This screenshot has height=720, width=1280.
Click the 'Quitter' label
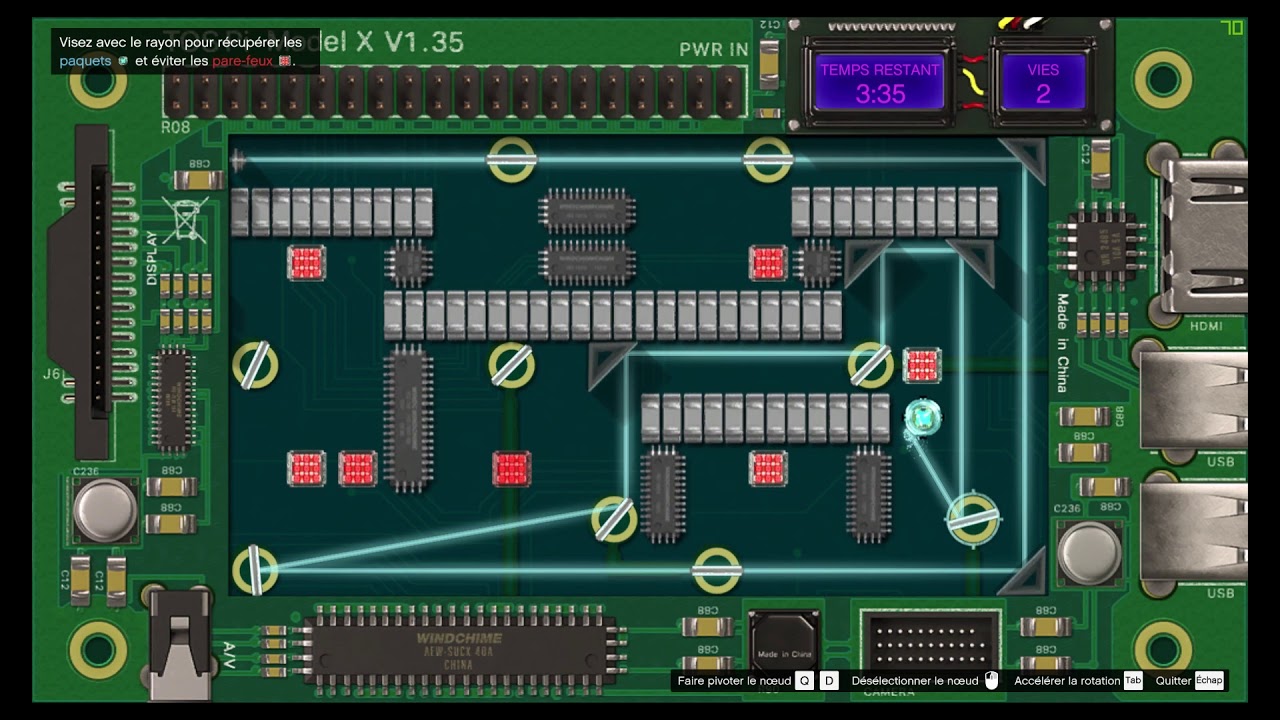[1174, 681]
